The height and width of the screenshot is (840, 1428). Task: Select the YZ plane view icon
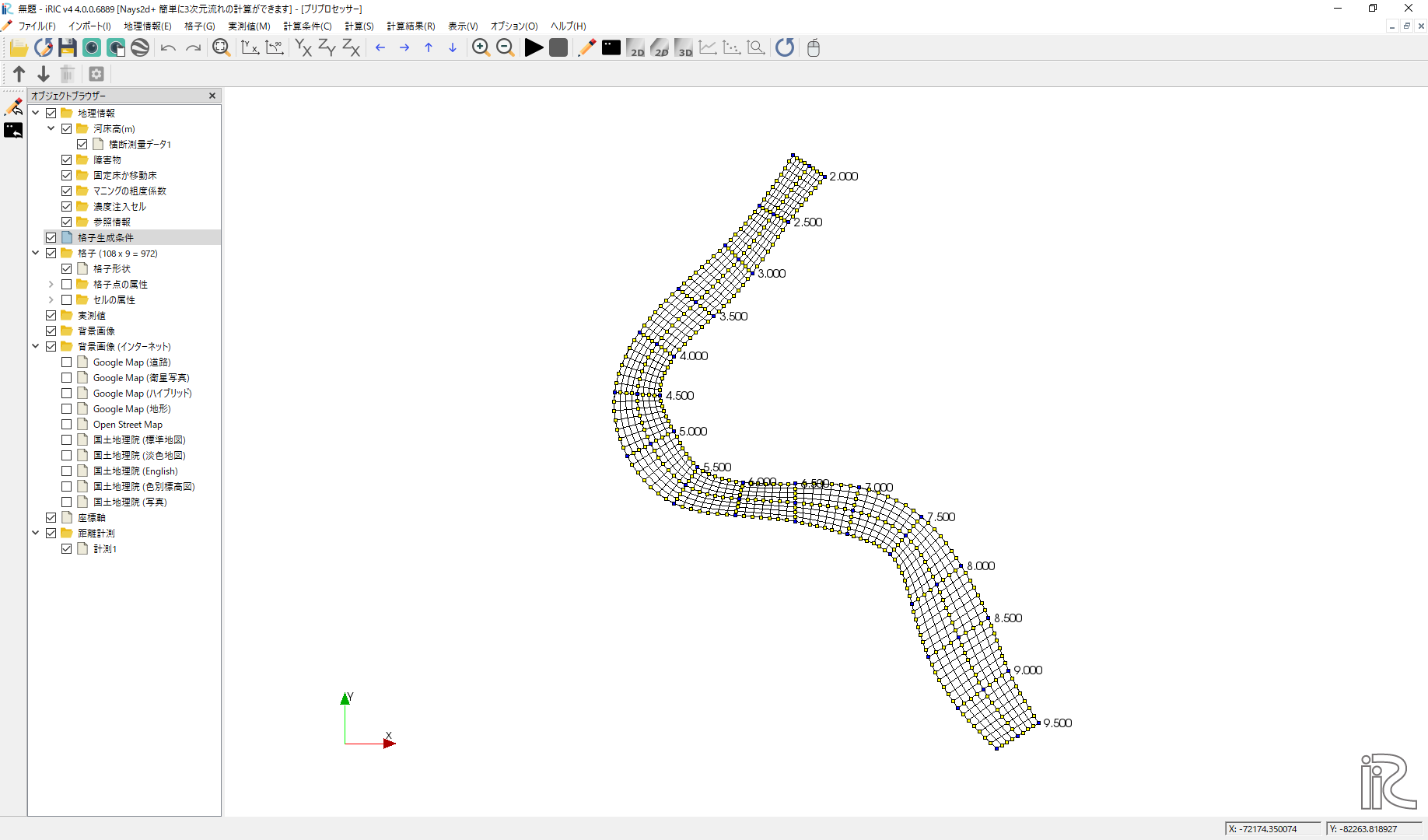point(327,48)
